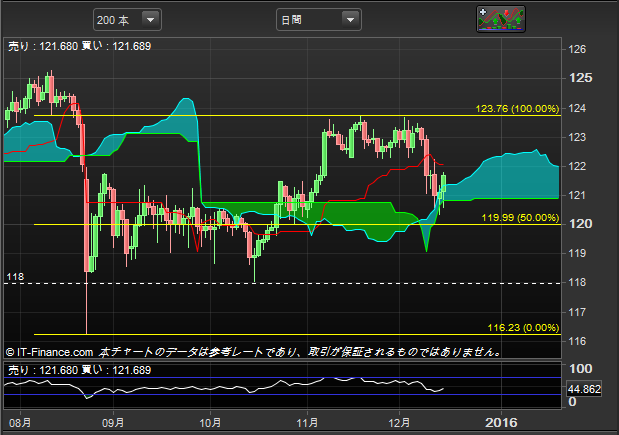Click the 122 price axis label
Screen dimensions: 619x435
coord(577,166)
